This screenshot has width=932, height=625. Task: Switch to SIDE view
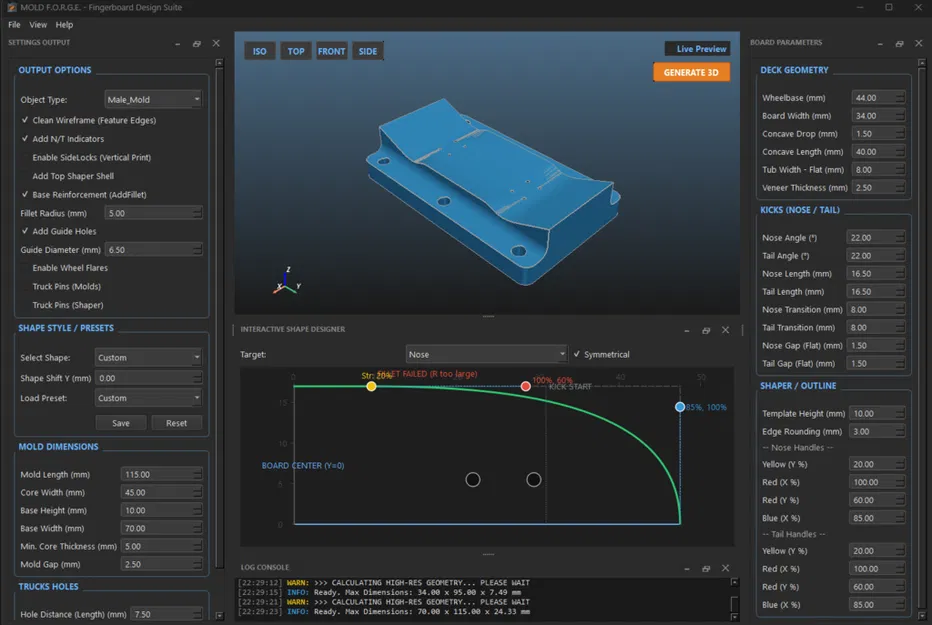pos(368,51)
